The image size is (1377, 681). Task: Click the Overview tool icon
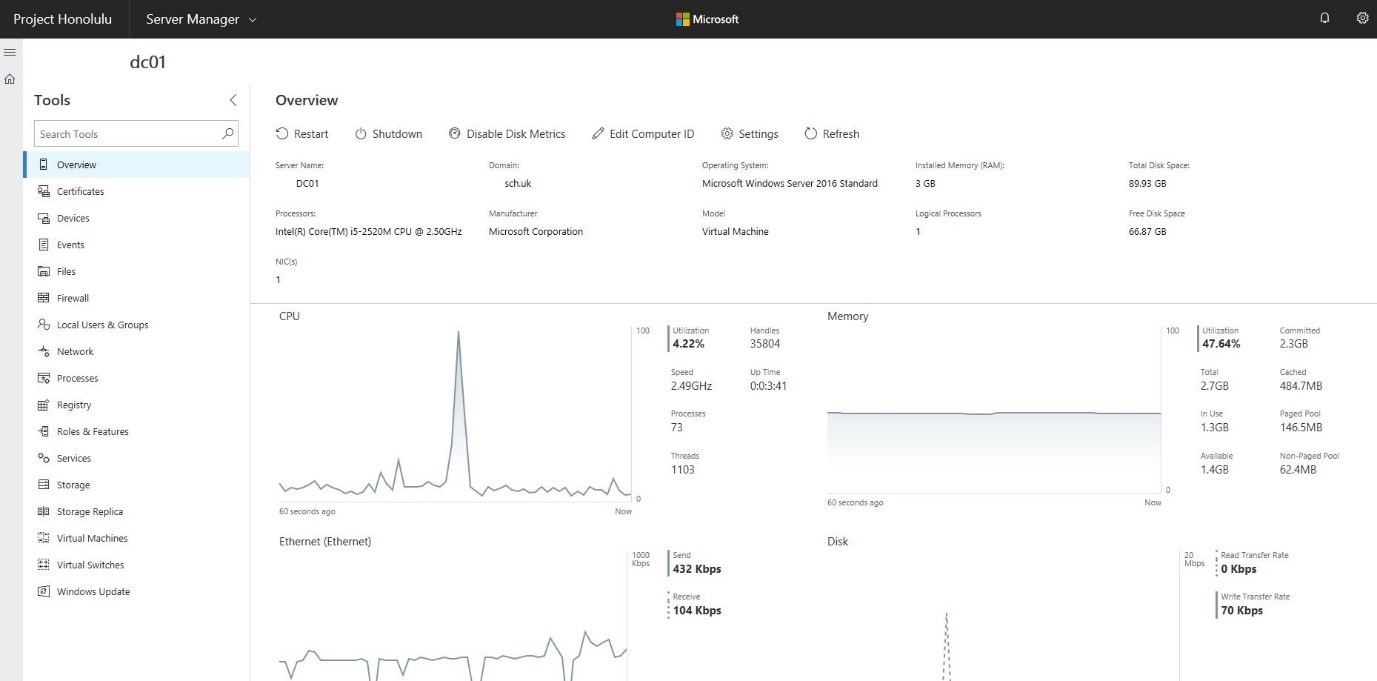tap(43, 164)
